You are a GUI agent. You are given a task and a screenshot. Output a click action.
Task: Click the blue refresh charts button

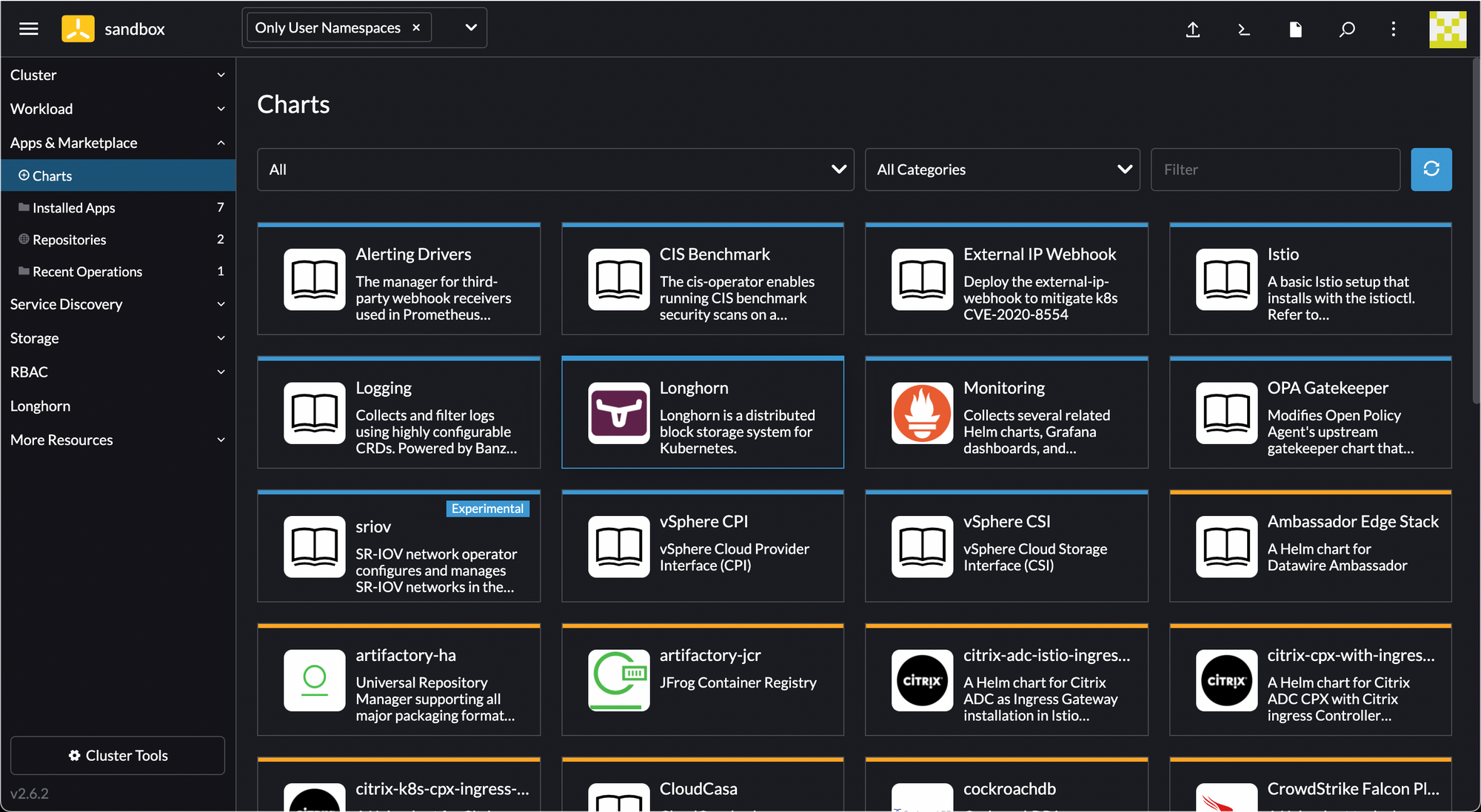(x=1431, y=170)
